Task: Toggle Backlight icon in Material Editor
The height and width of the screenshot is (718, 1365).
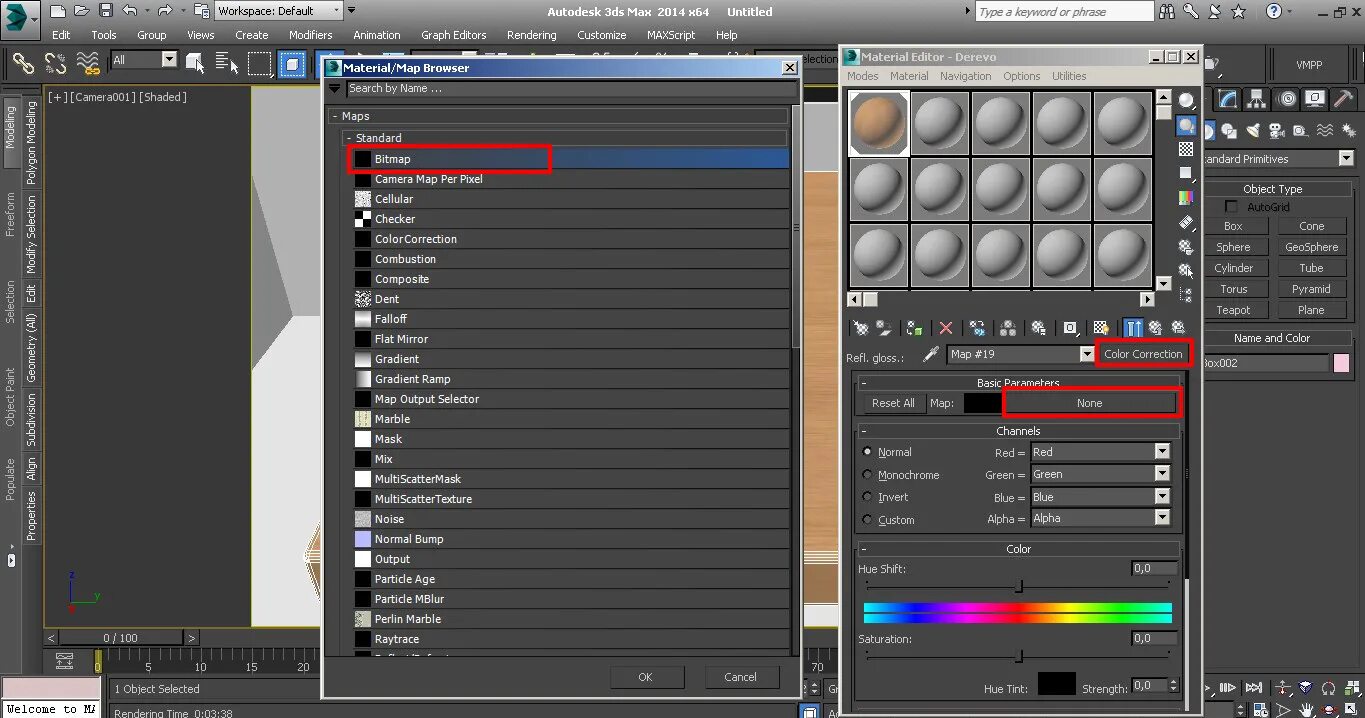Action: 1186,126
